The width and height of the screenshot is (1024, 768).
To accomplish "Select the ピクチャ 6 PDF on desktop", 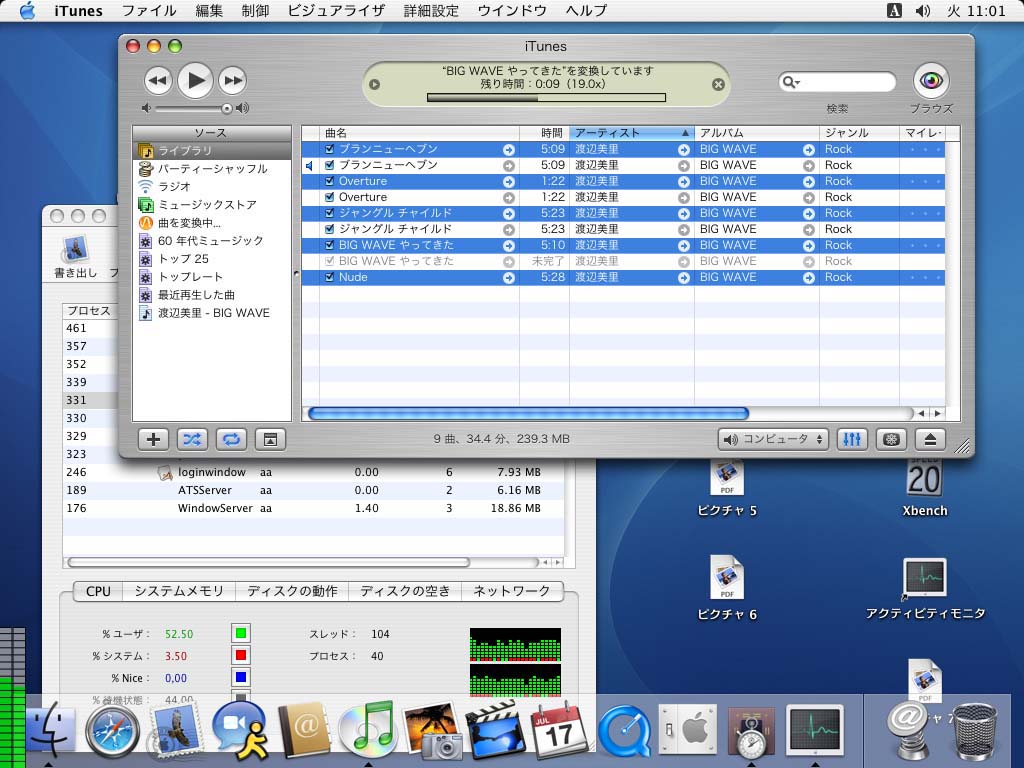I will pos(727,577).
